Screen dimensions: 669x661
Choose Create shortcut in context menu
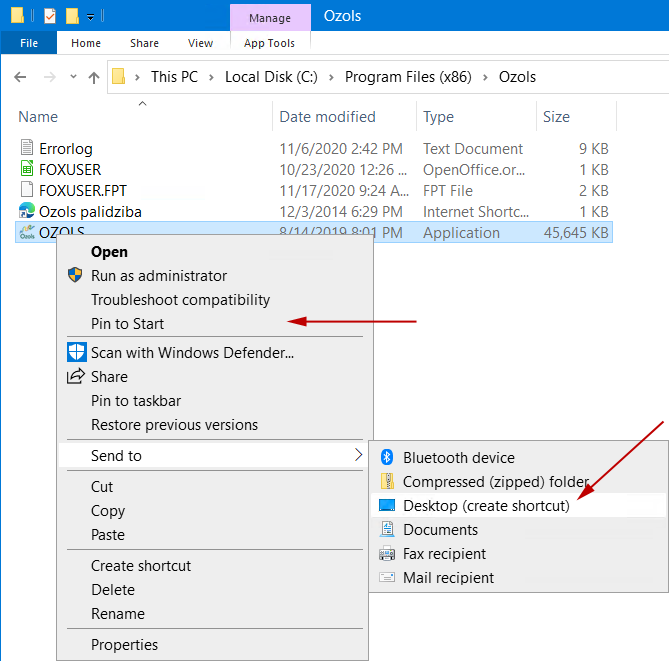[x=141, y=565]
